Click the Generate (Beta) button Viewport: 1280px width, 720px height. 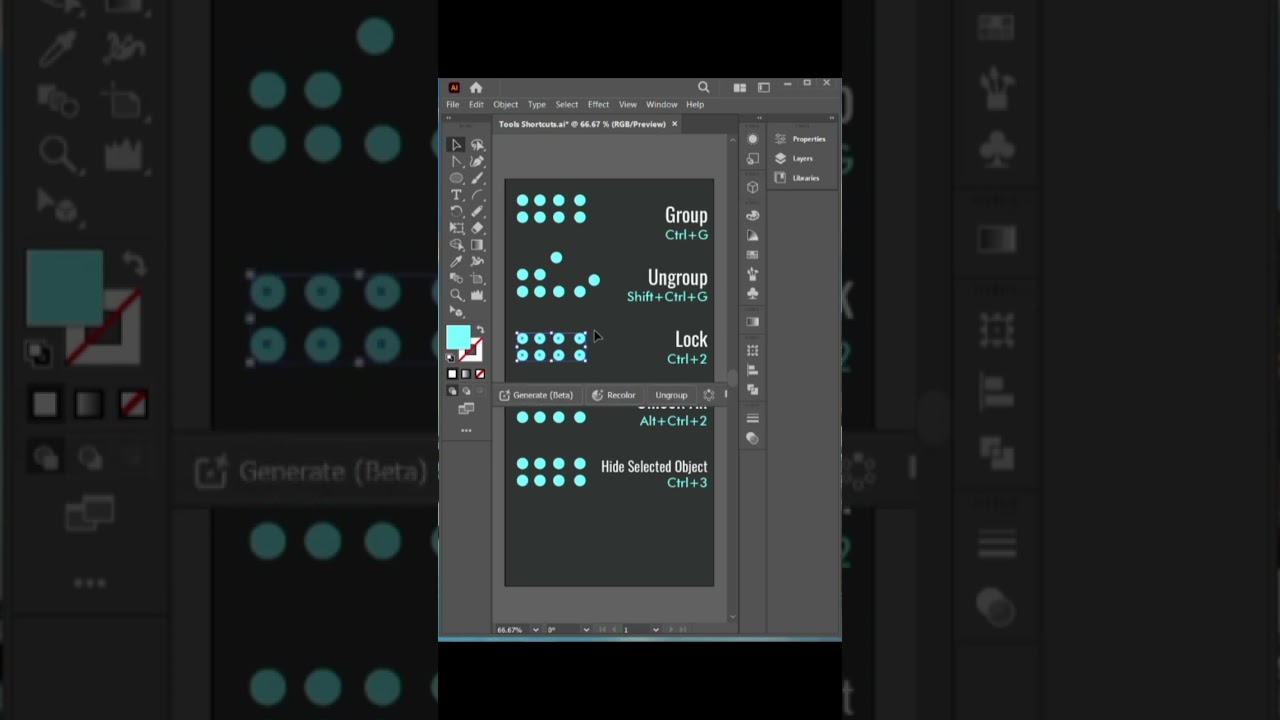click(535, 395)
